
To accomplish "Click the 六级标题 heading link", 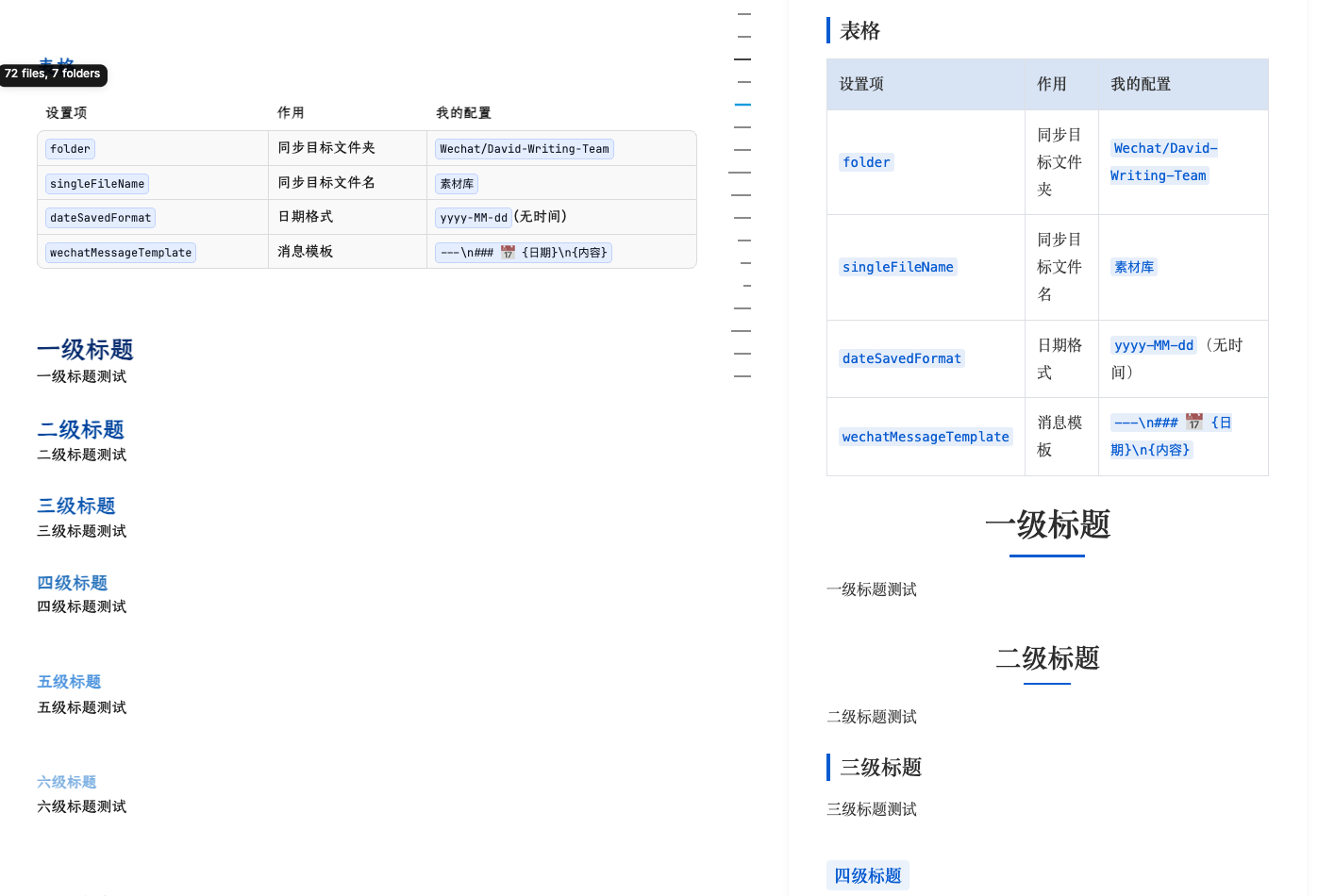I will 67,782.
